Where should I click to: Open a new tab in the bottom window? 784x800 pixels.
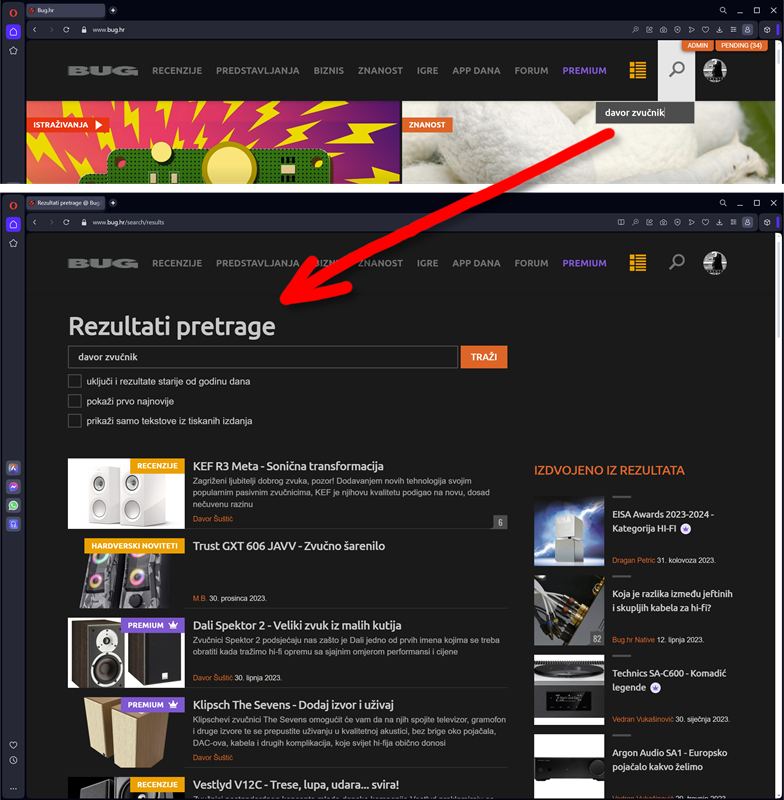pos(113,203)
